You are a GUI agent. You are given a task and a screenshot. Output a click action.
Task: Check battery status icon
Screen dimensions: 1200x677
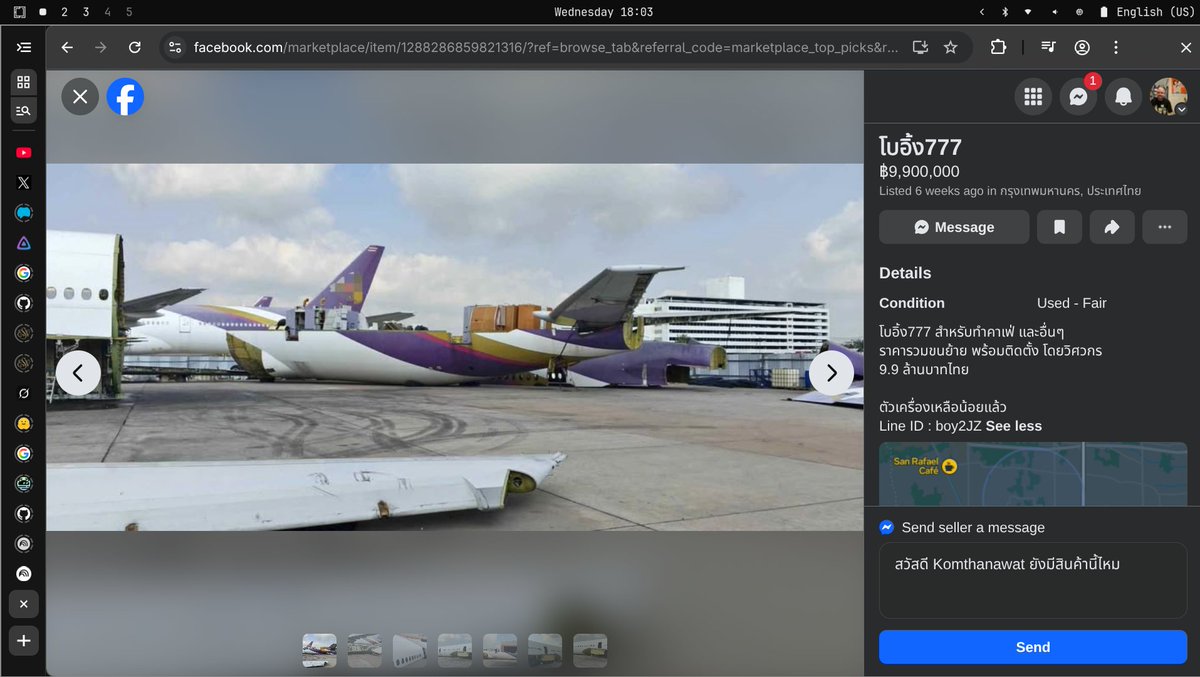click(1104, 12)
